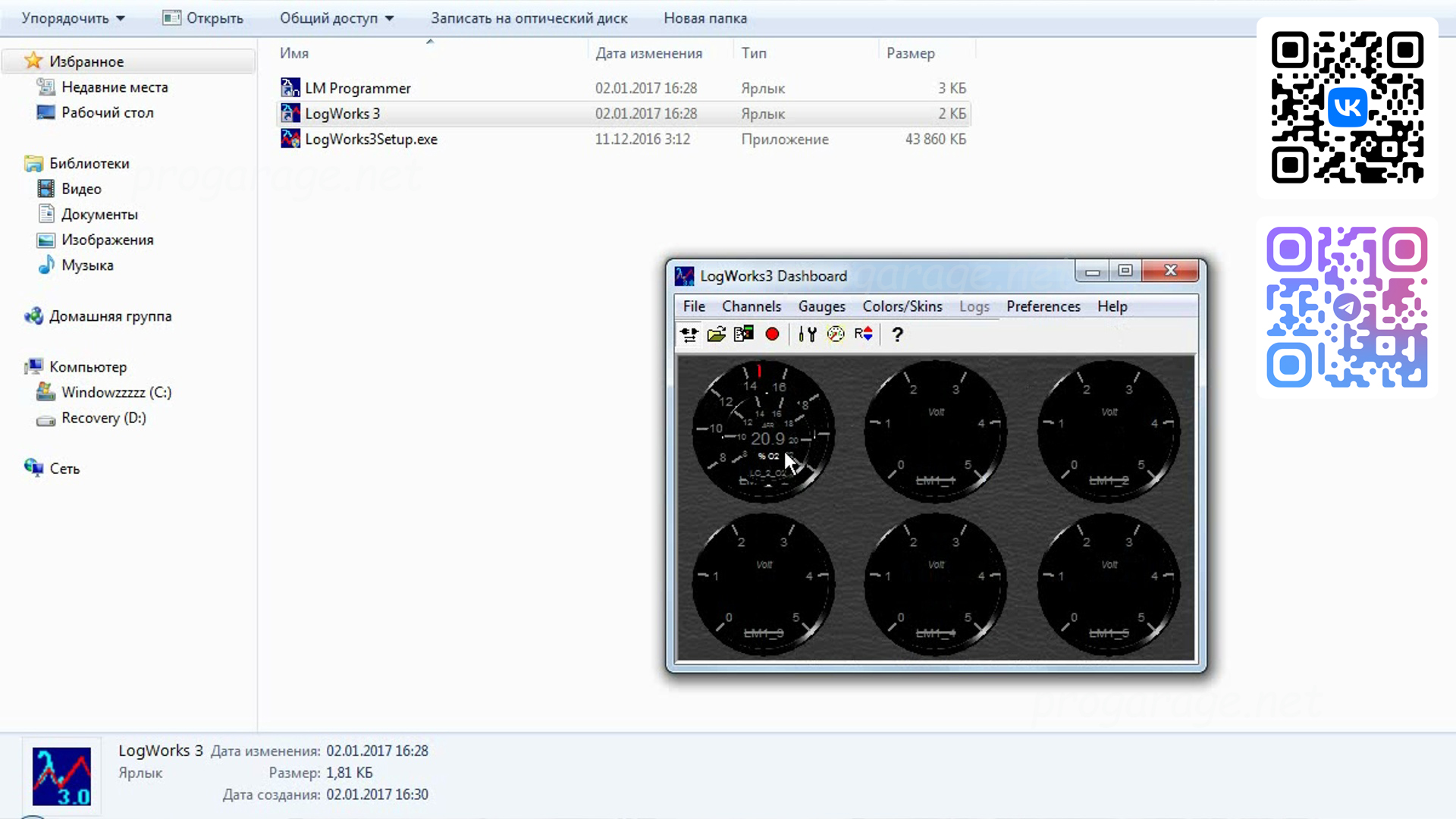Click the Новая папка button

coord(705,18)
